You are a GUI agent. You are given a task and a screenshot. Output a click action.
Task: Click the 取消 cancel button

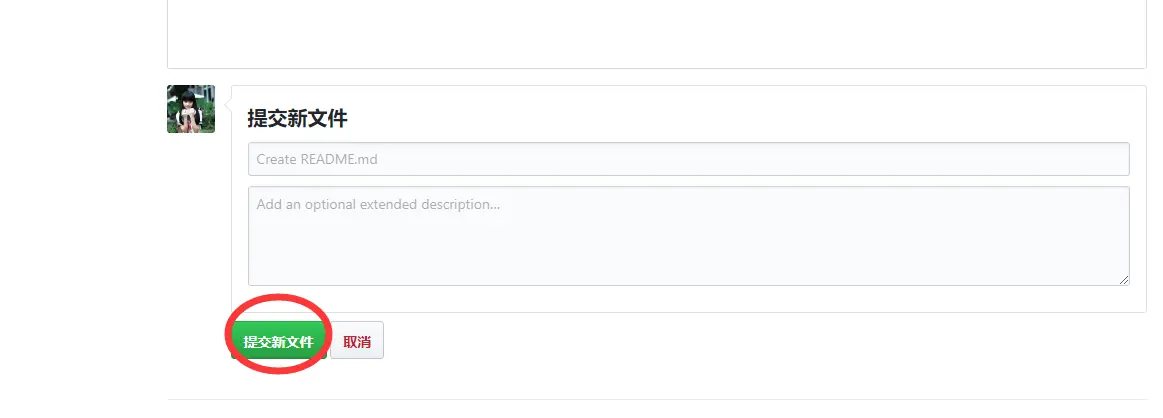pos(357,340)
